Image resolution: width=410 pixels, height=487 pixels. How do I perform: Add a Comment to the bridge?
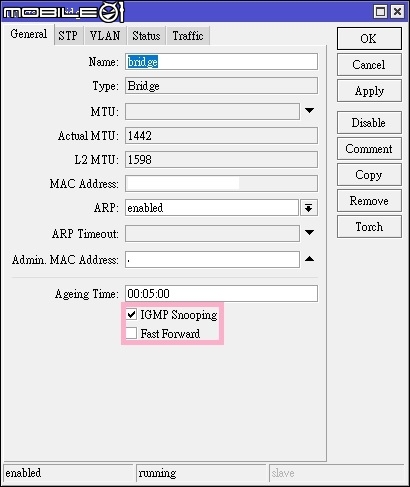pyautogui.click(x=369, y=149)
